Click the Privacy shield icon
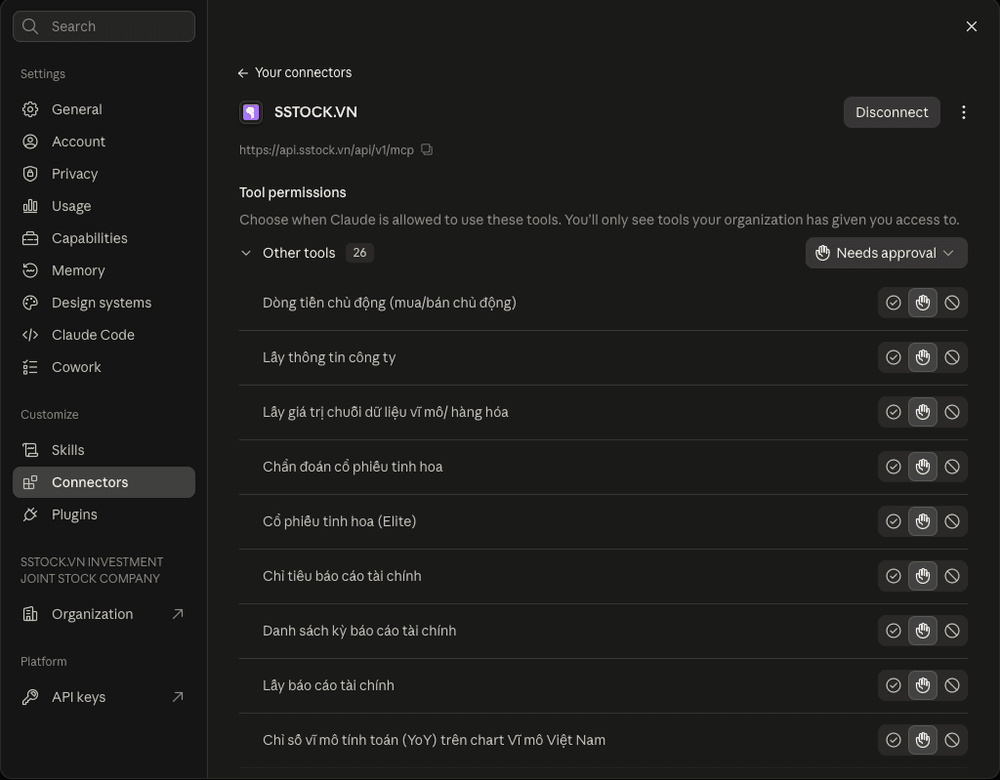This screenshot has width=1000, height=780. click(x=30, y=173)
